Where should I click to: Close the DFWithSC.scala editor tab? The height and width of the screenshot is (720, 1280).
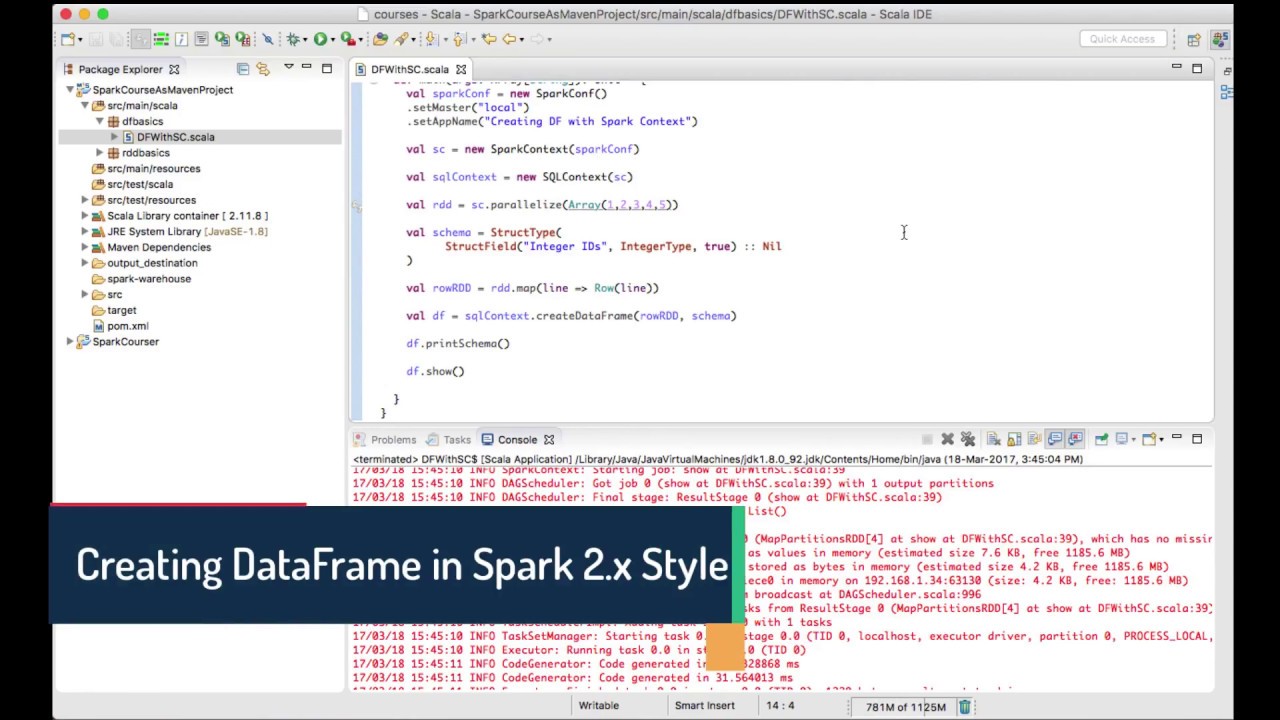coord(461,69)
